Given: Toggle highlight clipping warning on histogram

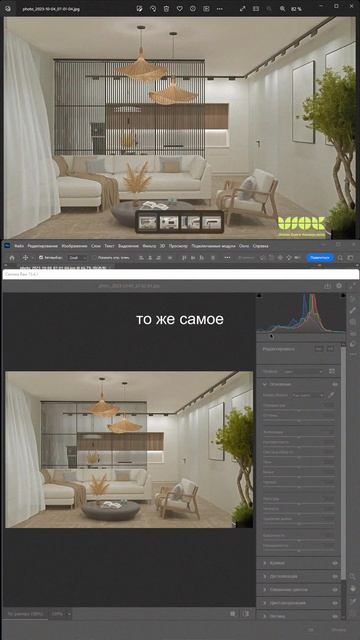Looking at the screenshot, I should [342, 295].
